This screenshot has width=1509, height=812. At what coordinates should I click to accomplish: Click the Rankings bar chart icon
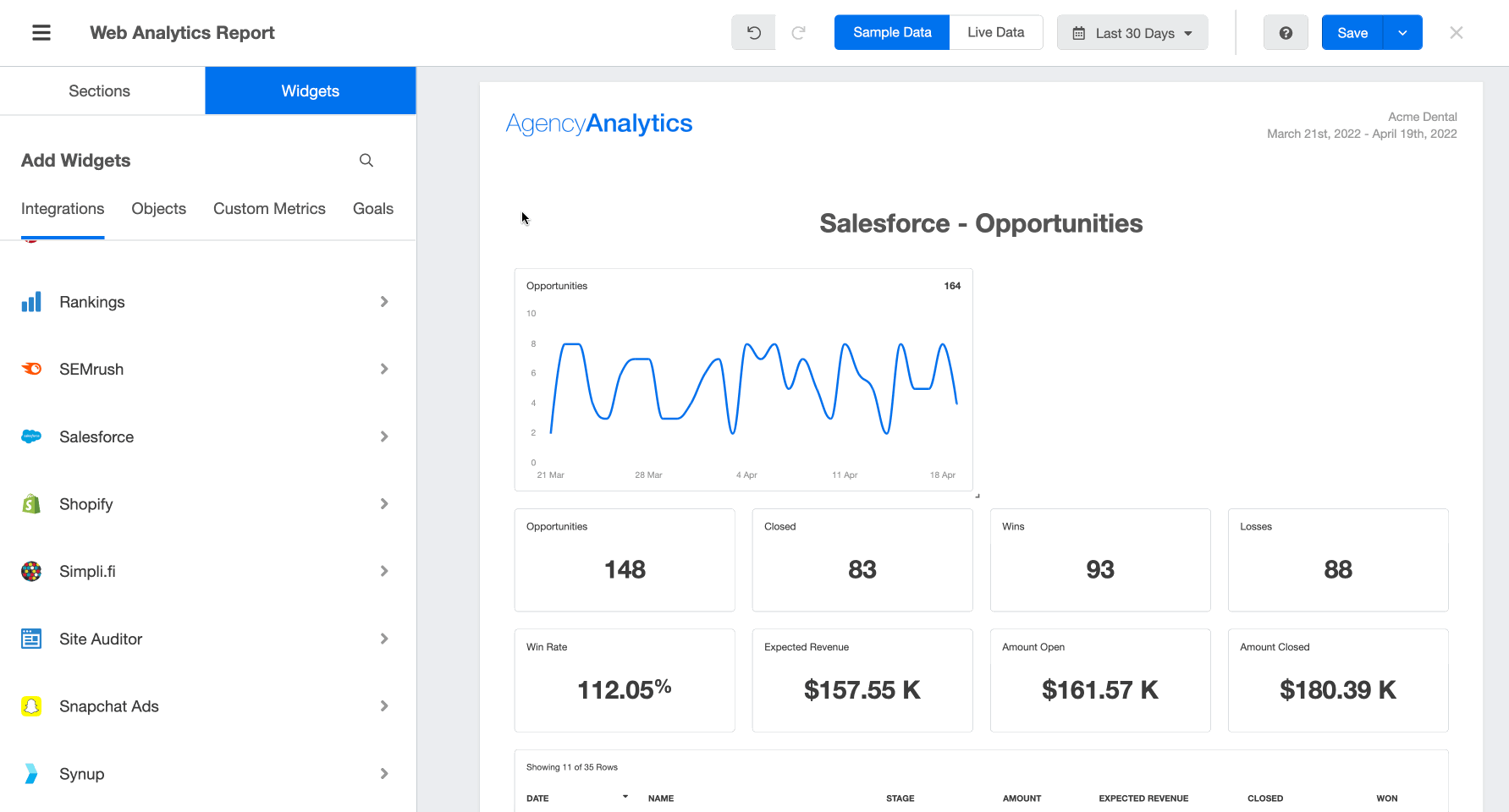pos(31,302)
